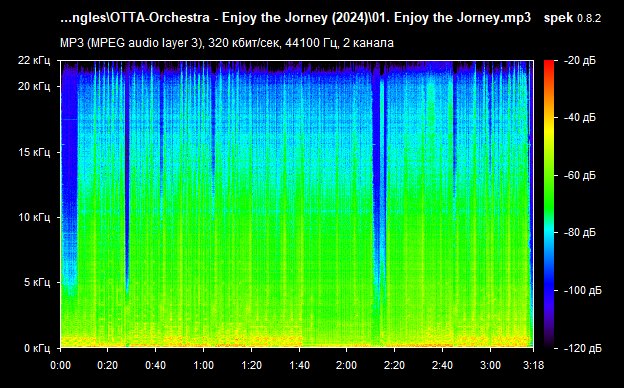Click the 1:00 time axis marker
Screen dimensions: 624x388
pyautogui.click(x=203, y=365)
